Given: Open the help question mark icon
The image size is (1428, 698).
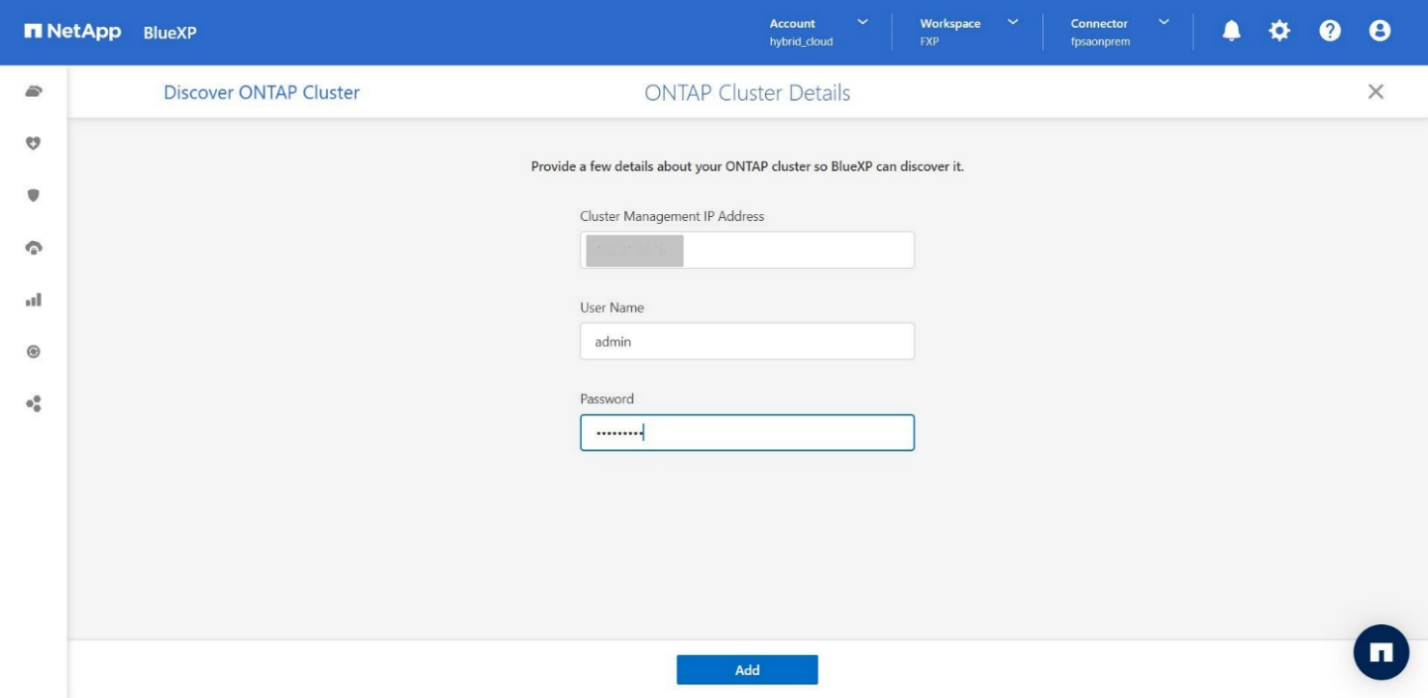Looking at the screenshot, I should coord(1329,32).
